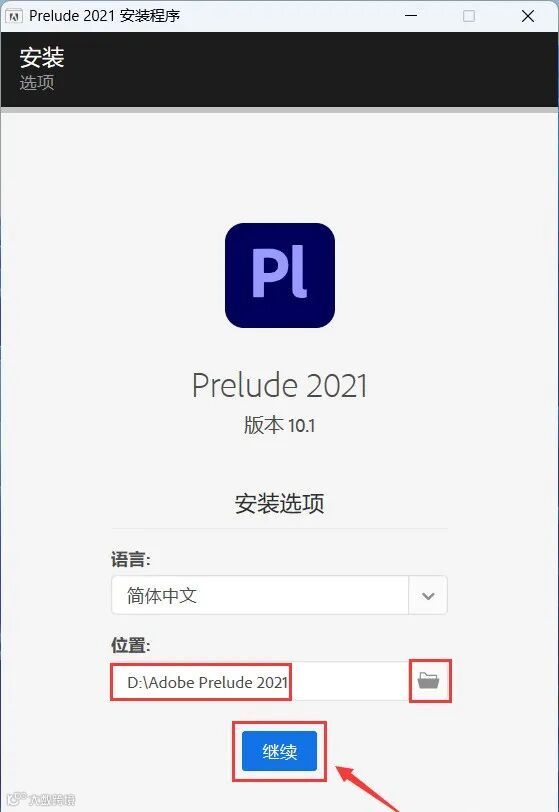This screenshot has width=559, height=812.
Task: Click the Adobe installer icon in title bar
Action: pyautogui.click(x=13, y=16)
